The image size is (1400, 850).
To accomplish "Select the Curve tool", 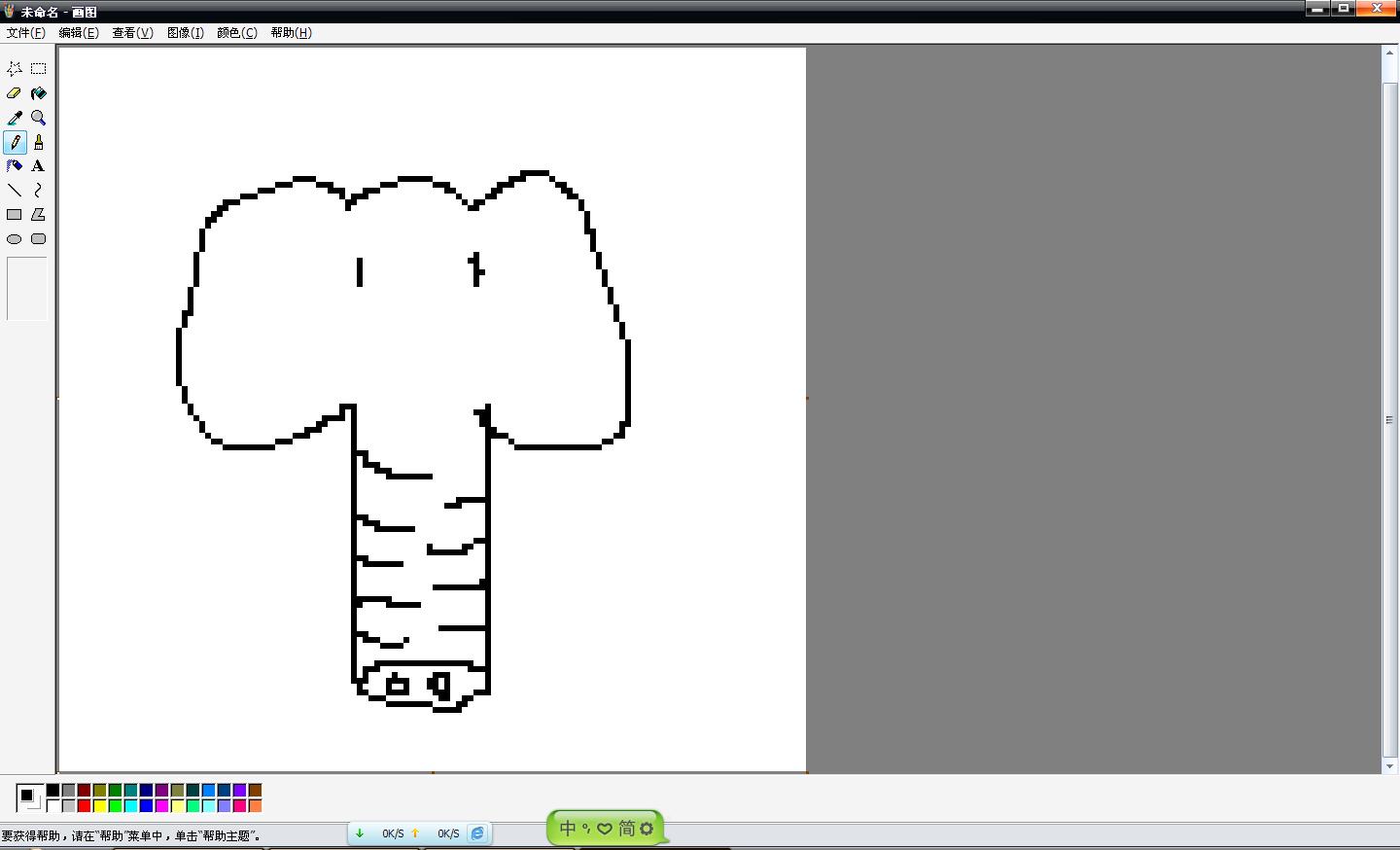I will [39, 191].
